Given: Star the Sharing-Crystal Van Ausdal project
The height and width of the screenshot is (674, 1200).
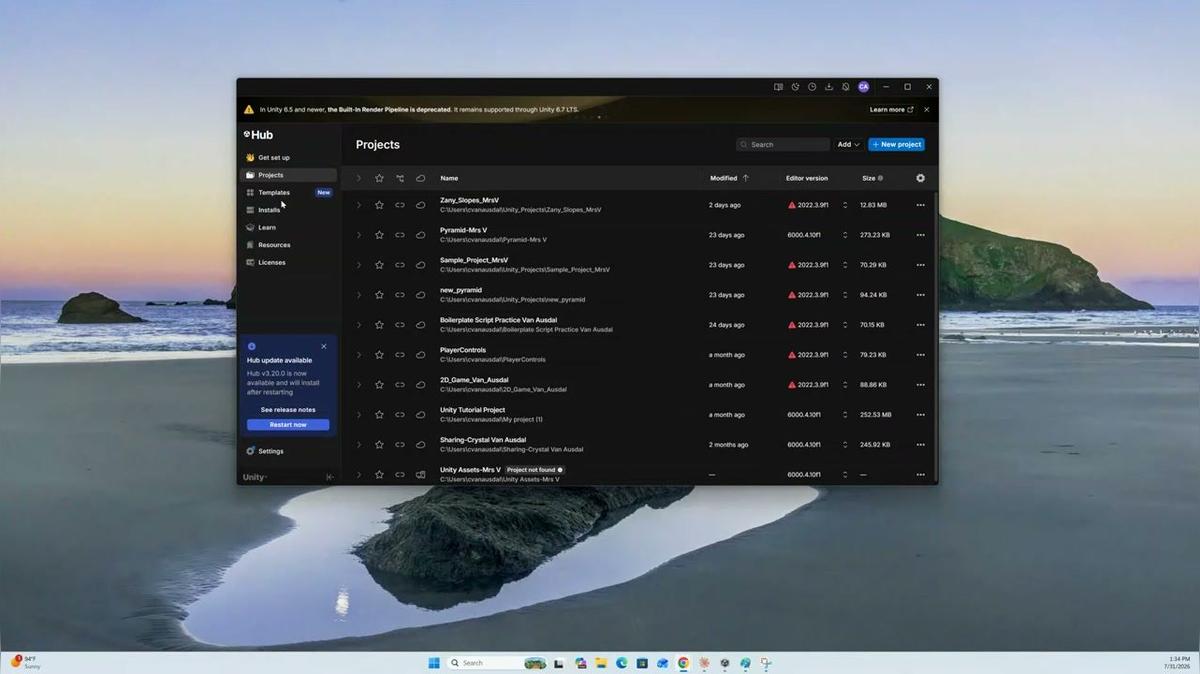Looking at the screenshot, I should (x=379, y=445).
